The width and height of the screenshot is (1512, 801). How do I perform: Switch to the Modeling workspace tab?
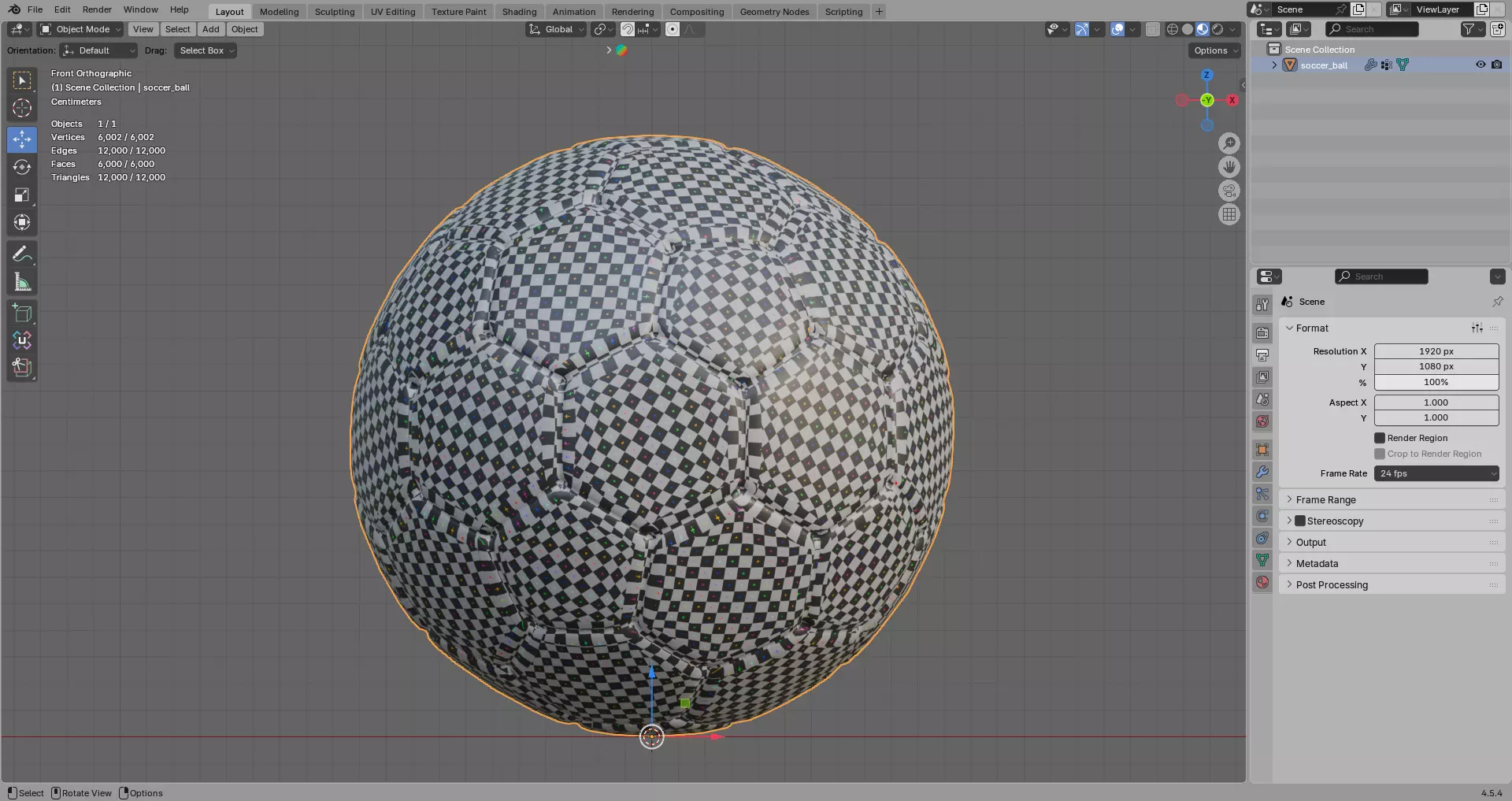(279, 12)
